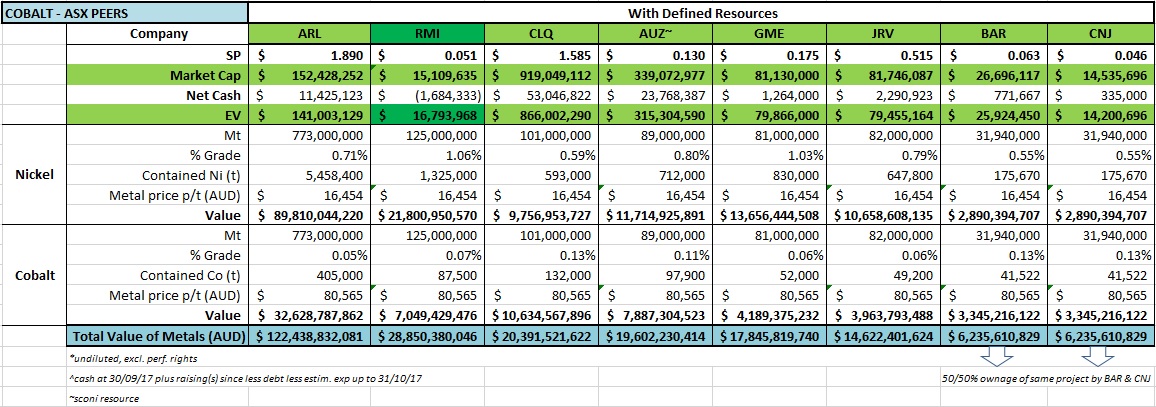Select the Cobalt section label
The height and width of the screenshot is (407, 1156).
click(x=34, y=275)
